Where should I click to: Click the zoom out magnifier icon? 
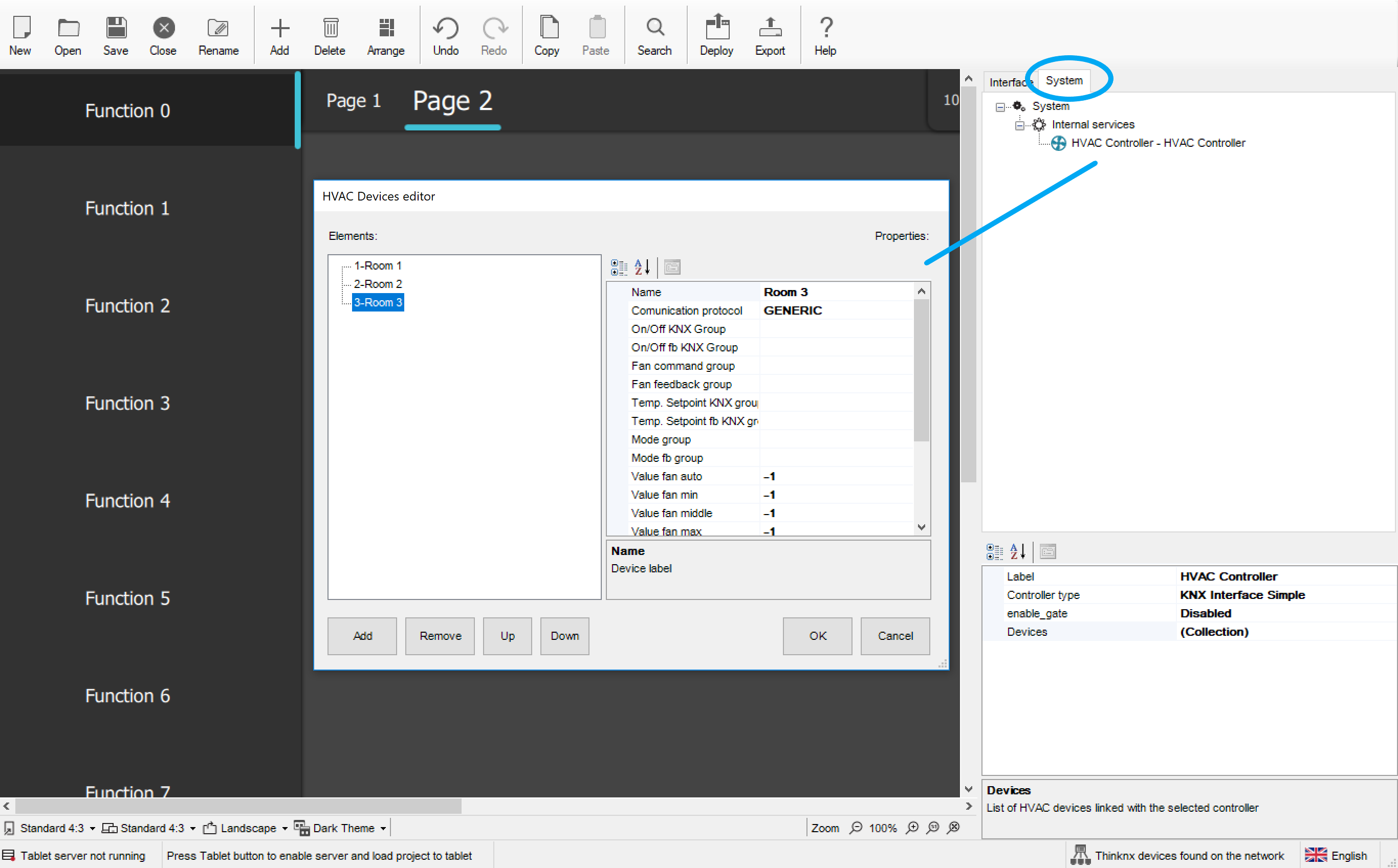[x=856, y=828]
